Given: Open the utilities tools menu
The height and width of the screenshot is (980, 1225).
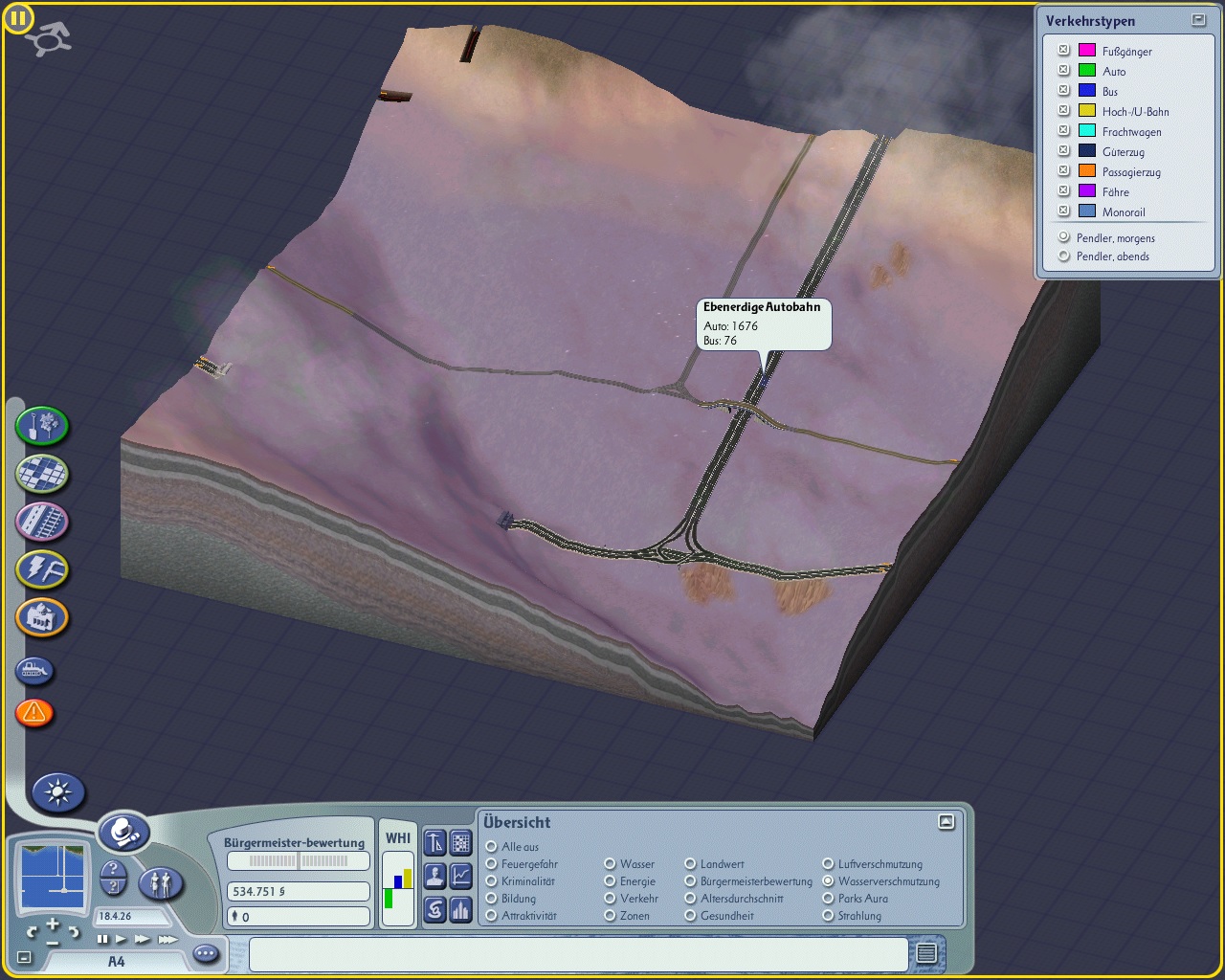Looking at the screenshot, I should [42, 569].
